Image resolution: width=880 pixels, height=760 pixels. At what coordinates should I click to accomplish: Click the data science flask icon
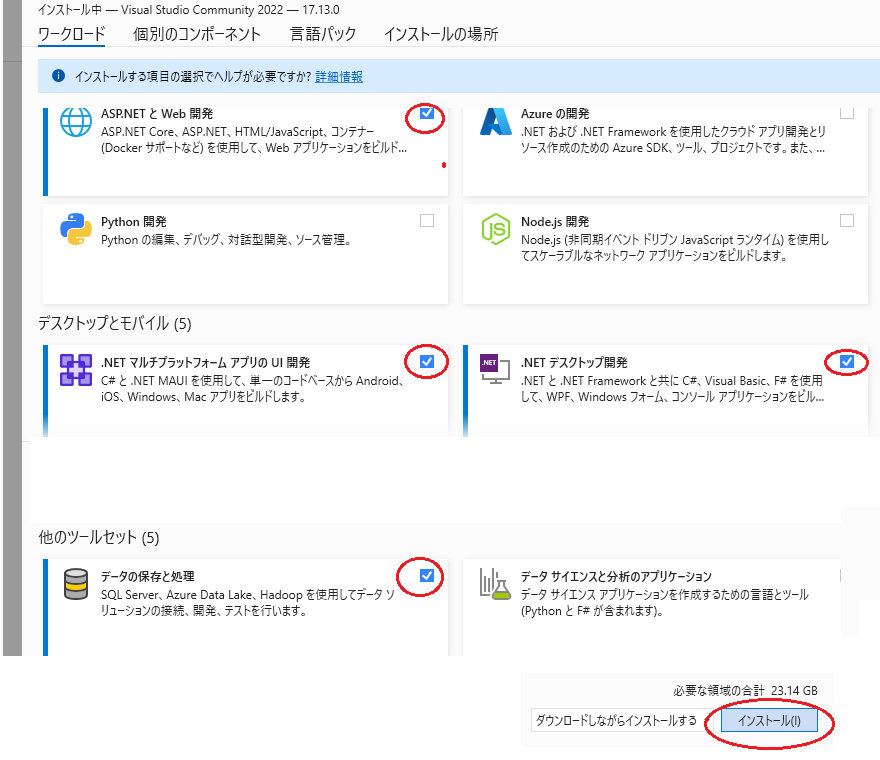click(x=496, y=584)
